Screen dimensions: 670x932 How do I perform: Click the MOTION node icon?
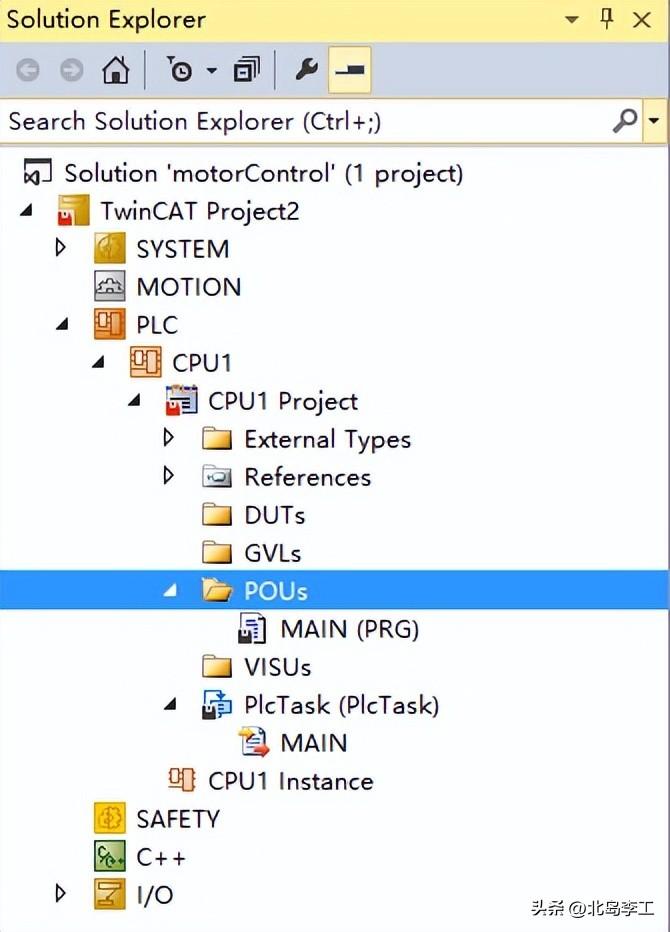110,287
